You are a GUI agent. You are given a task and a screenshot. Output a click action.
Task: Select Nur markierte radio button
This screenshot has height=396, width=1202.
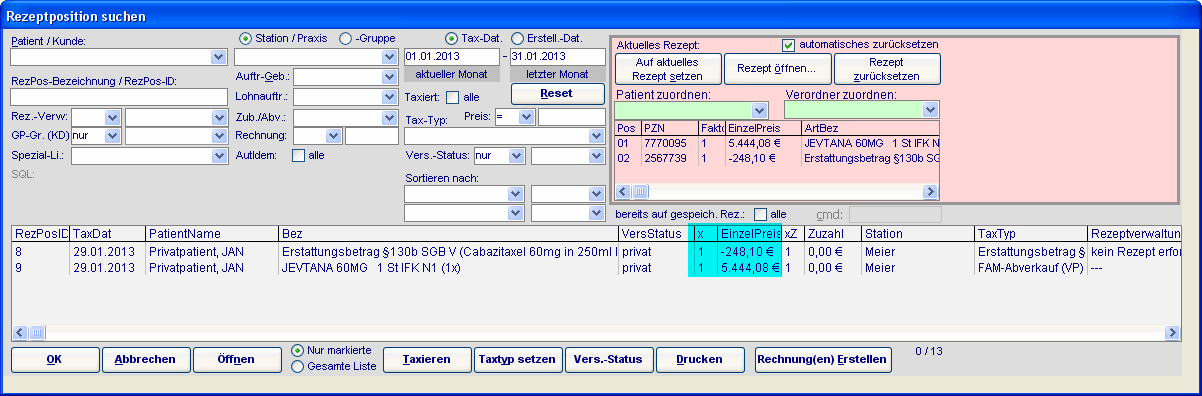coord(298,351)
